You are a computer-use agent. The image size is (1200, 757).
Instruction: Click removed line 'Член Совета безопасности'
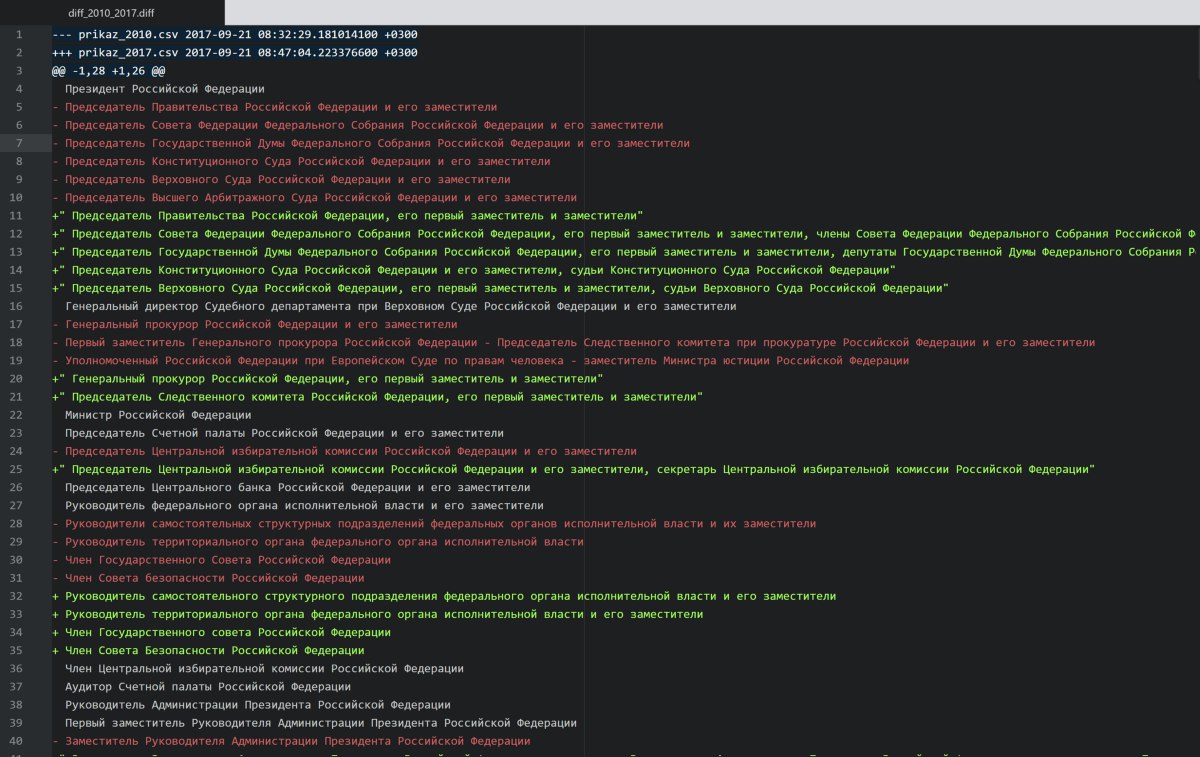[x=208, y=578]
